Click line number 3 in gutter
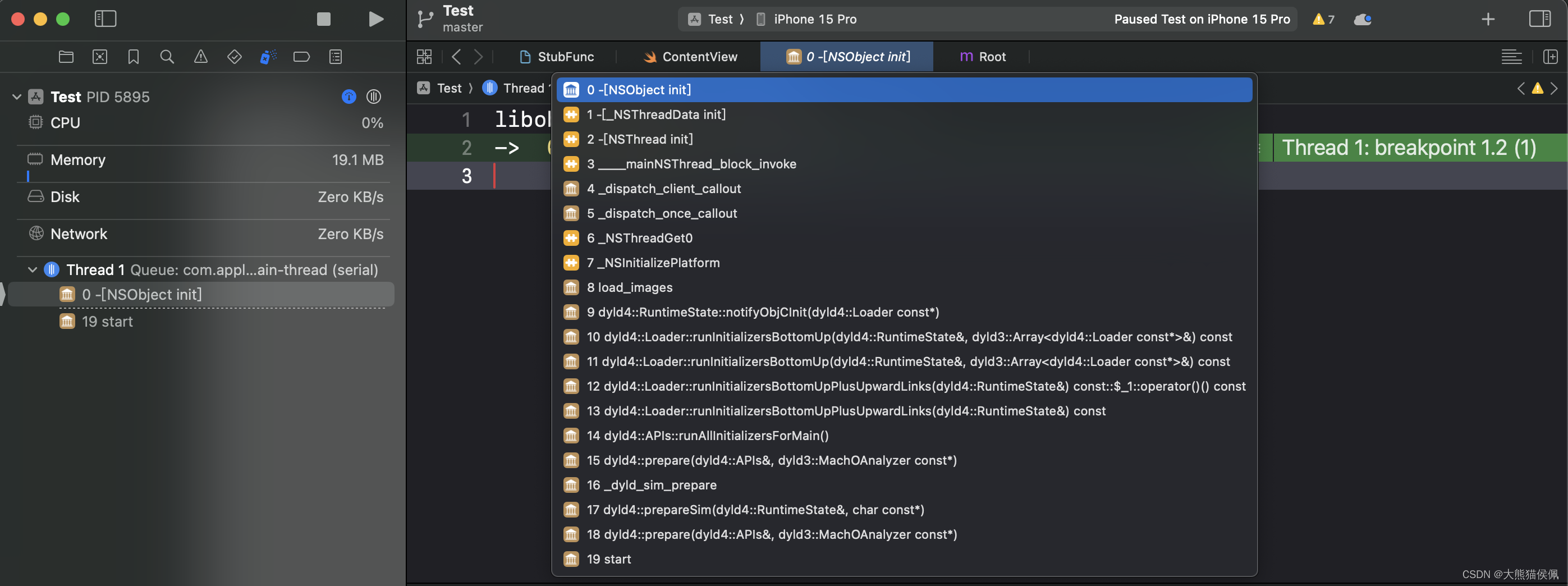The width and height of the screenshot is (1568, 586). point(466,176)
